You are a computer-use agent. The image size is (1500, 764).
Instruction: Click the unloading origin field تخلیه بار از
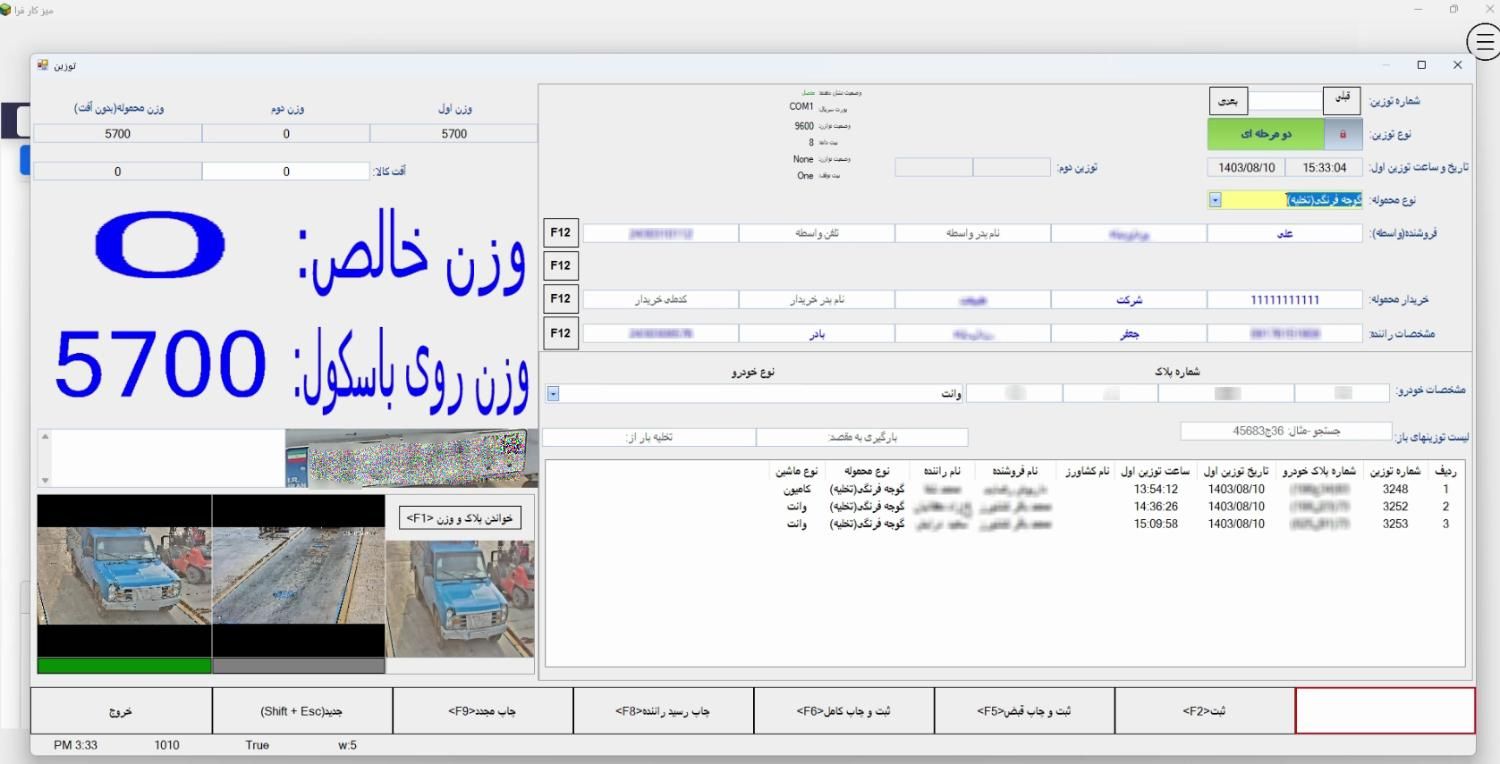point(649,437)
